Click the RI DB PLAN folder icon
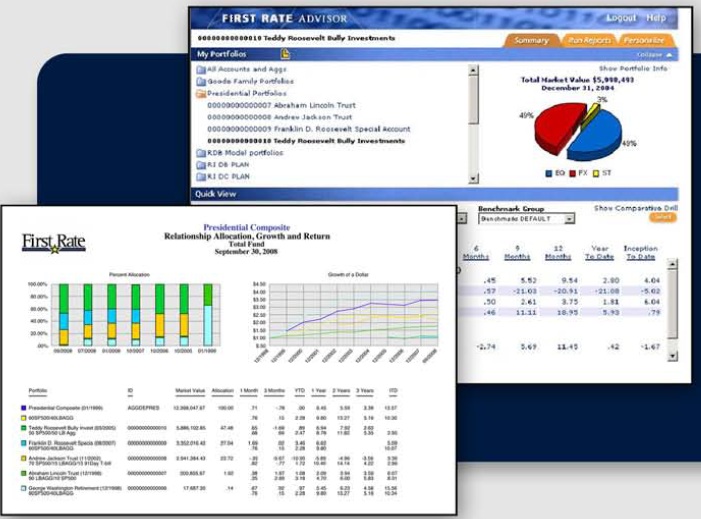Screen dimensions: 701x519 [201, 165]
